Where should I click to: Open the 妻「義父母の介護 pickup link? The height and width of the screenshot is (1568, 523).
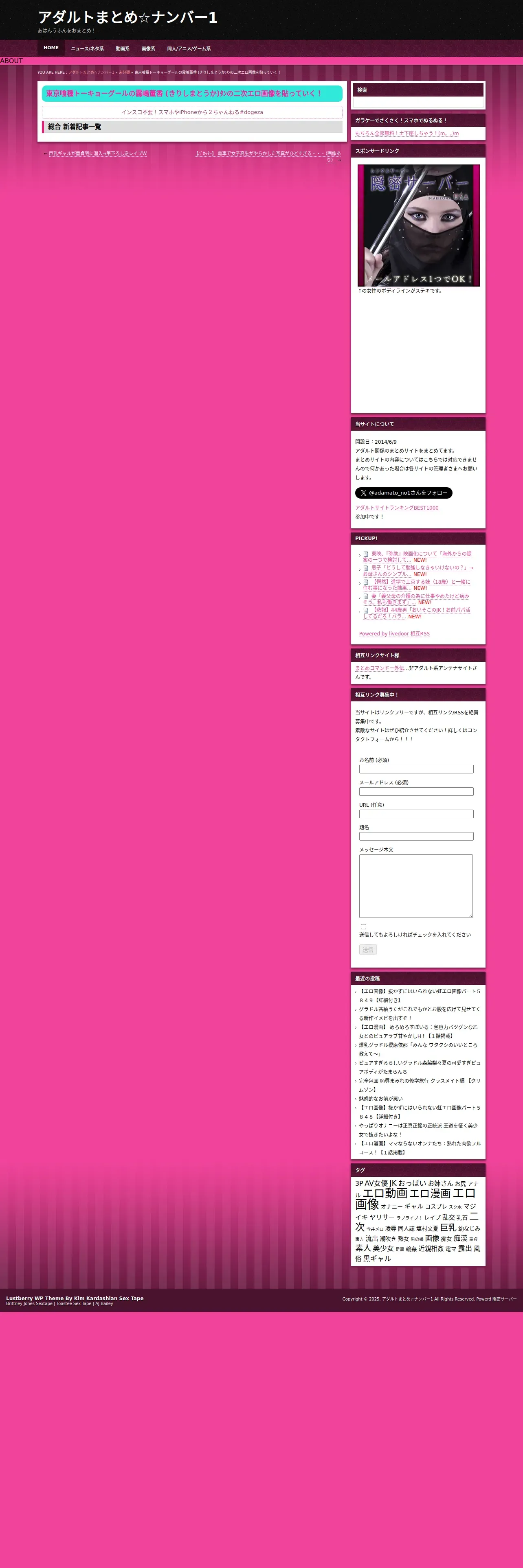[416, 599]
